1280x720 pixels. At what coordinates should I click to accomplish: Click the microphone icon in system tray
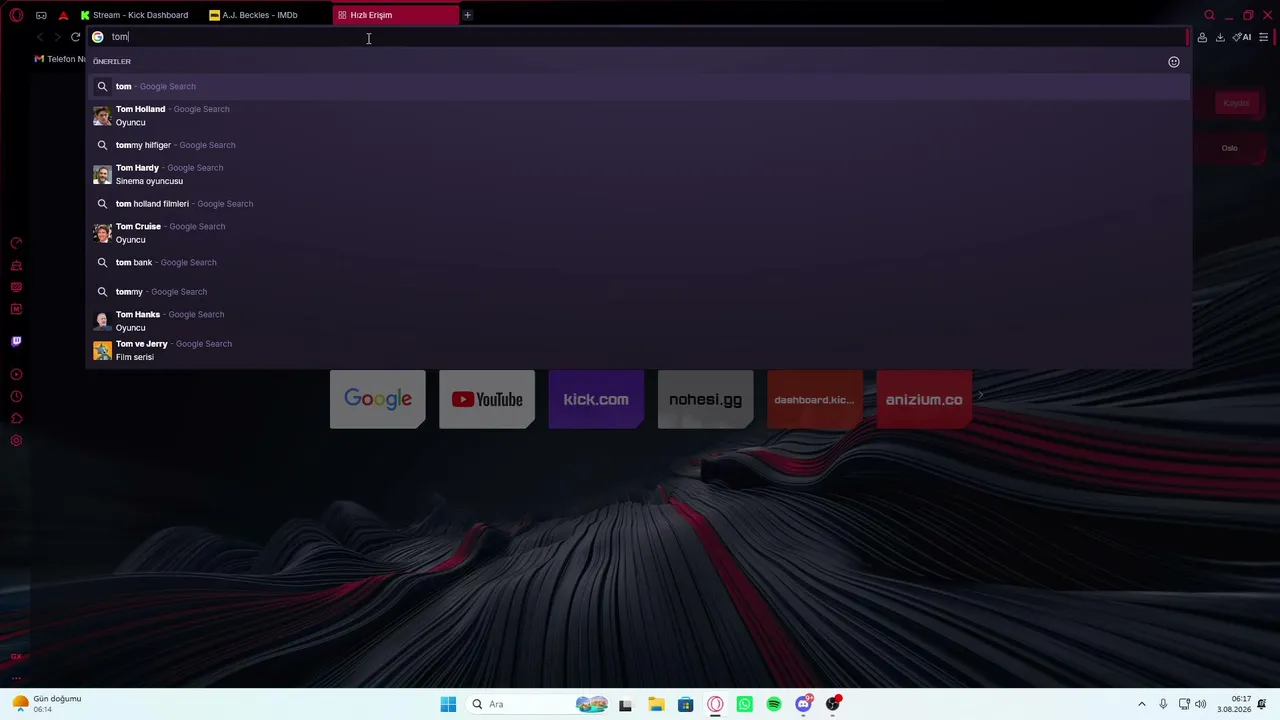coord(1163,704)
